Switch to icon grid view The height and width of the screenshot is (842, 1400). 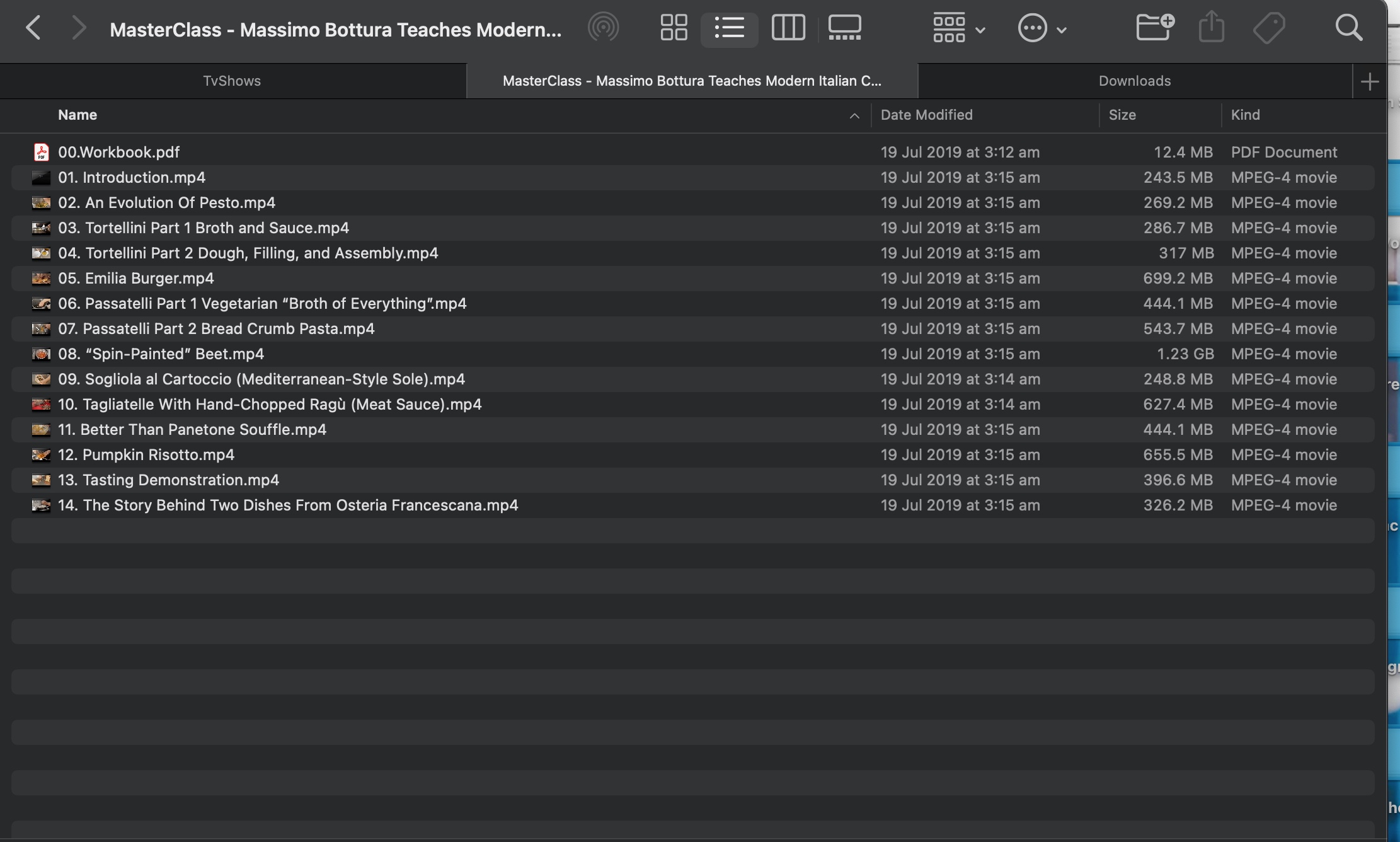coord(674,28)
